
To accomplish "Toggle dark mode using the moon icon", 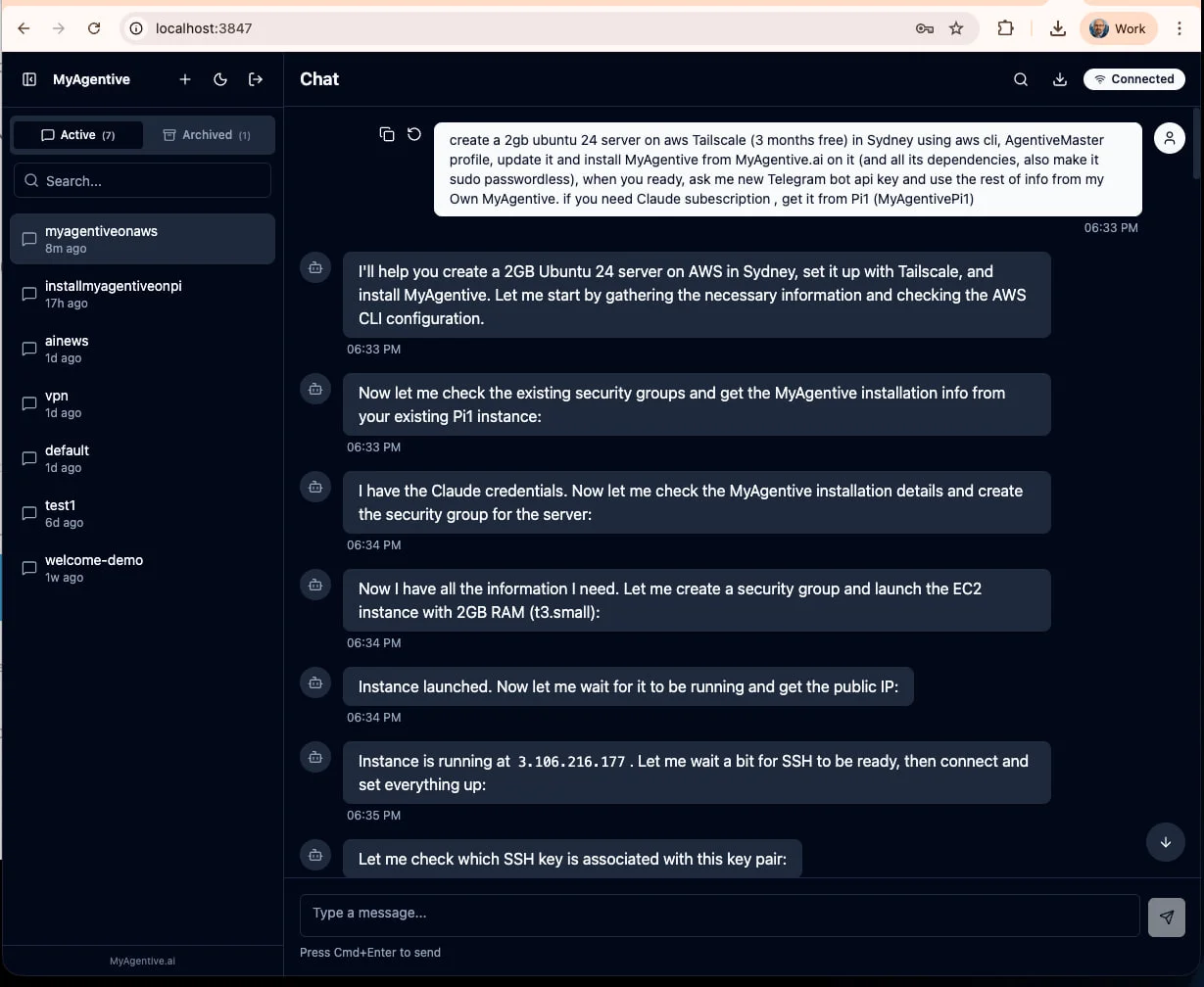I will [x=220, y=79].
